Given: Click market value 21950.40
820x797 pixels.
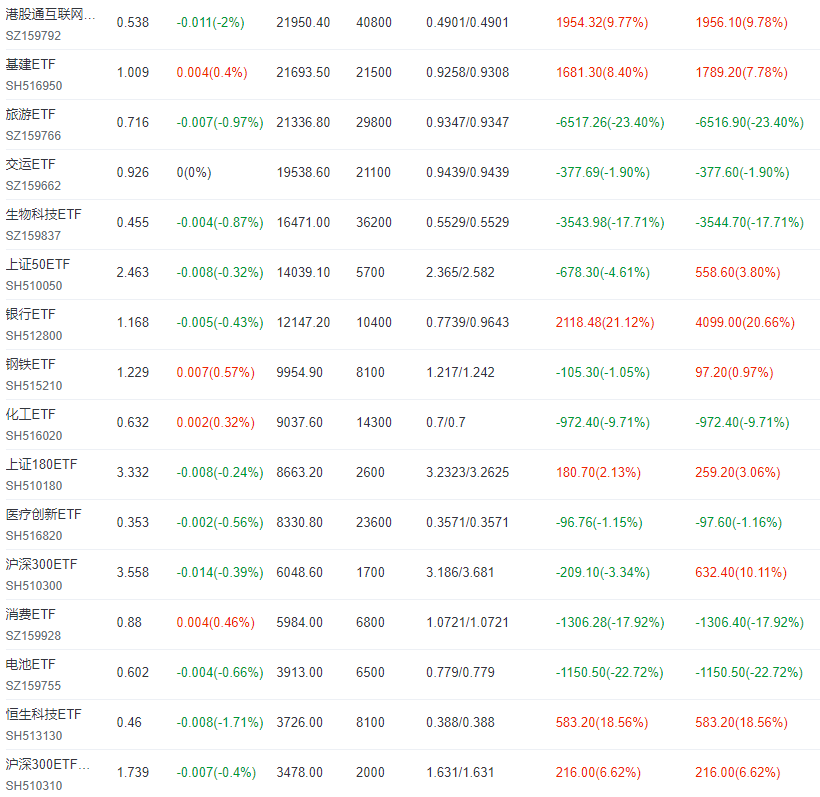Looking at the screenshot, I should (x=303, y=22).
